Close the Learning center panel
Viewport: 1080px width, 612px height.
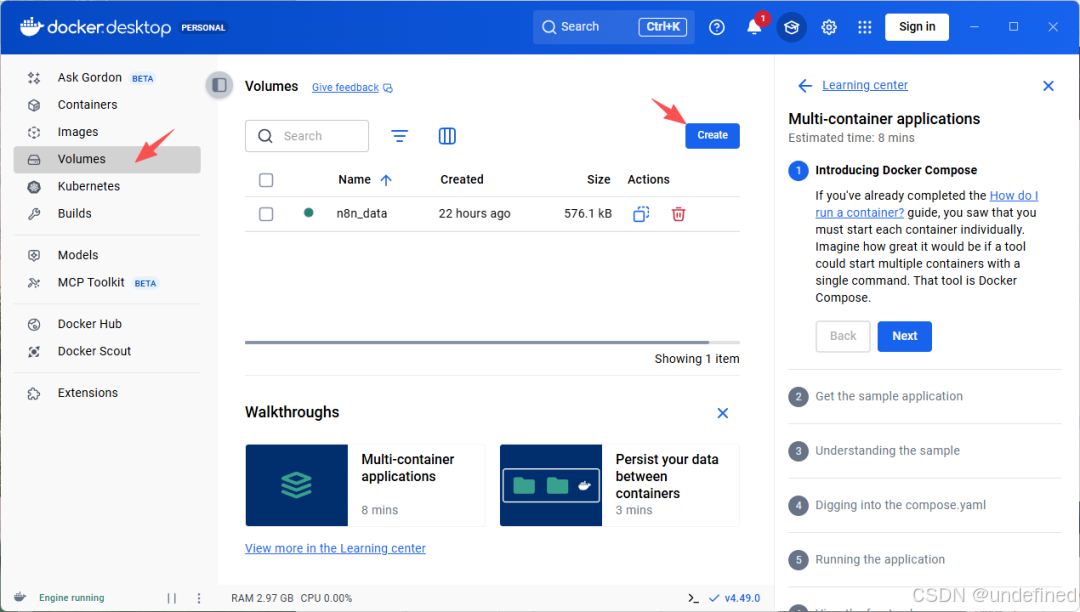point(1048,85)
